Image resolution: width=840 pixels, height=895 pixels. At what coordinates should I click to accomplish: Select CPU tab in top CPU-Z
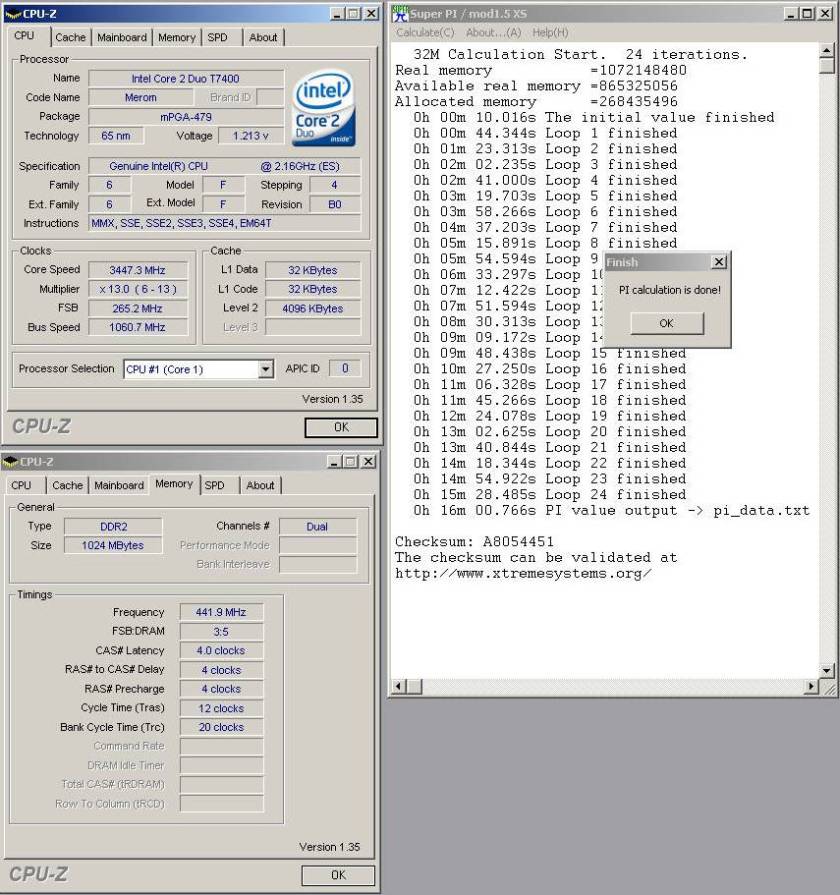24,35
